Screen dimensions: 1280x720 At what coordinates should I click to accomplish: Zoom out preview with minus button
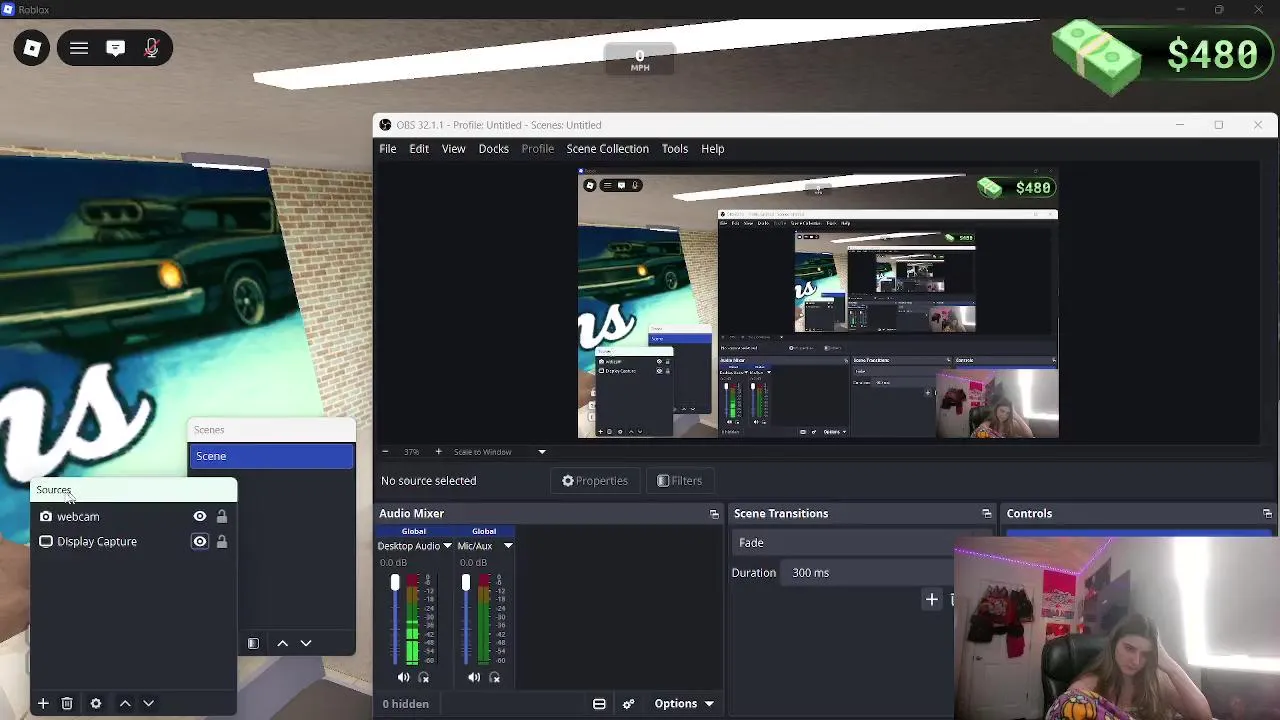coord(385,451)
